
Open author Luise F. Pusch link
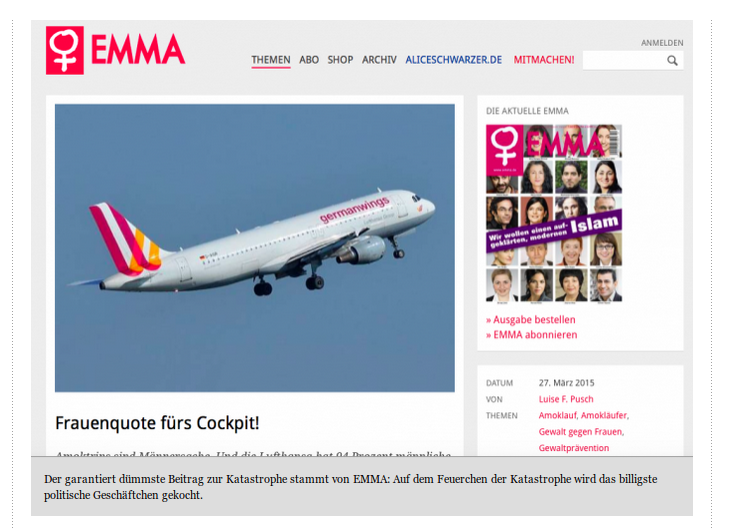(566, 399)
